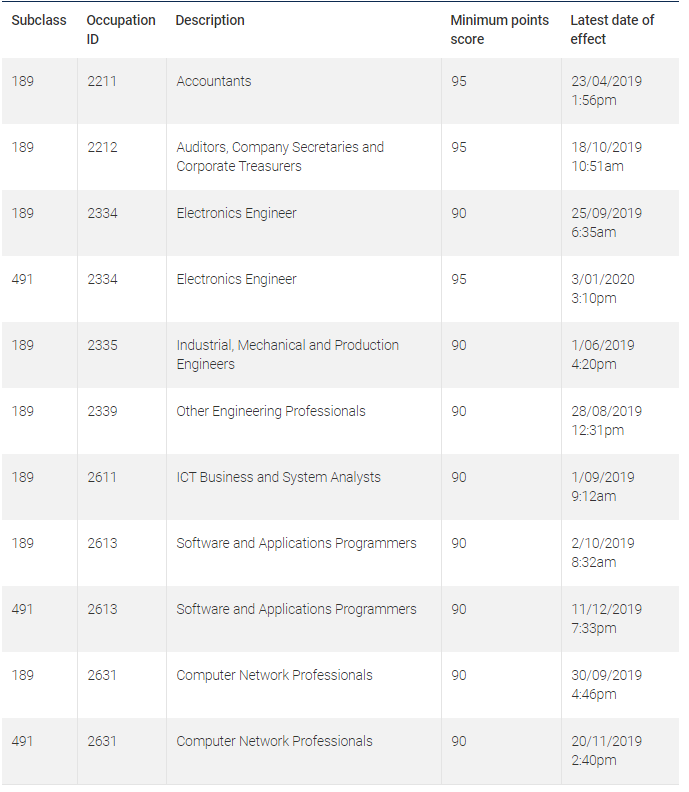
Task: Click the 11/12/2019 7:33pm date cell
Action: coord(606,618)
